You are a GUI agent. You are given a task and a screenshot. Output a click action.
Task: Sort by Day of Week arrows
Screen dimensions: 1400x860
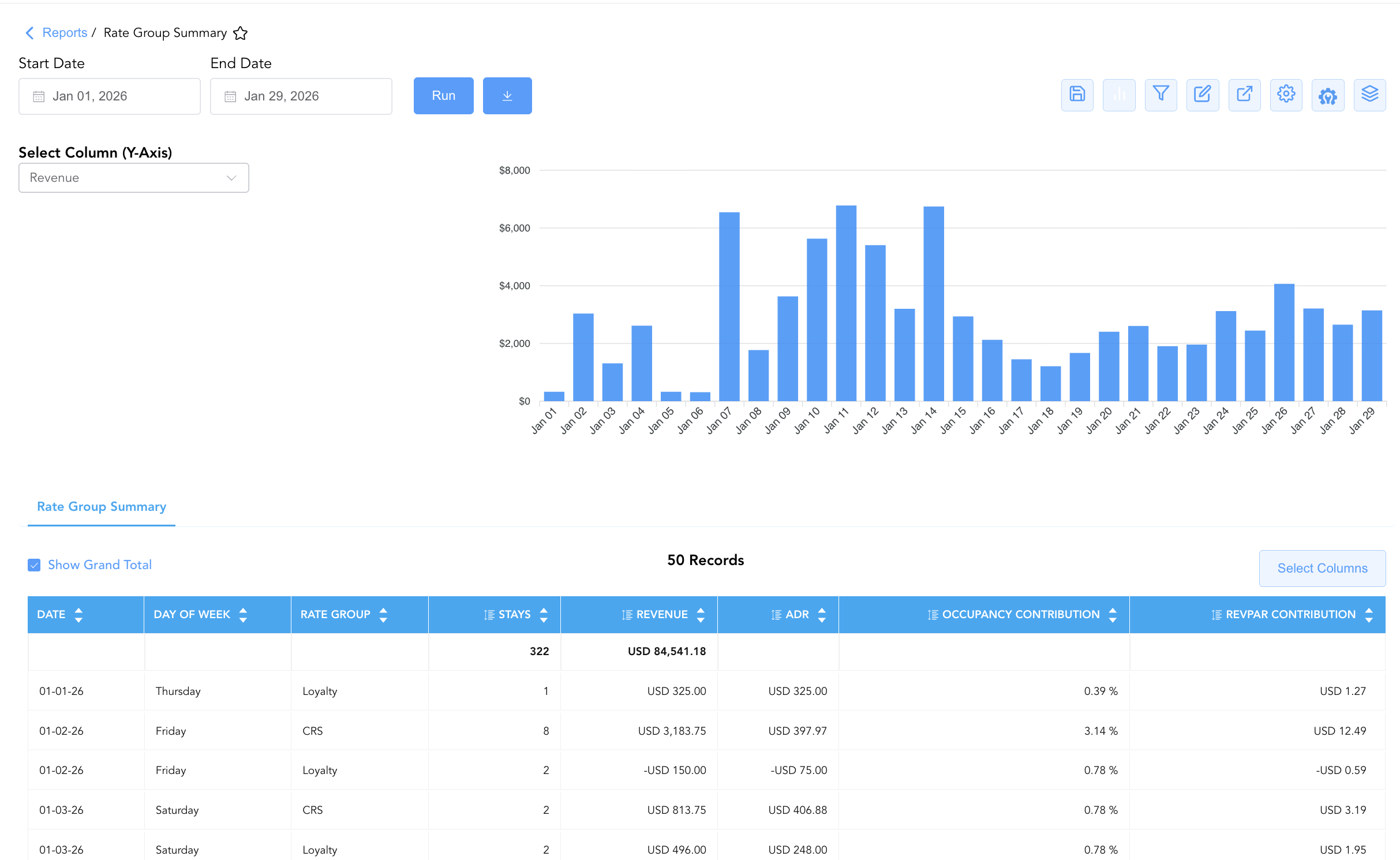[243, 615]
